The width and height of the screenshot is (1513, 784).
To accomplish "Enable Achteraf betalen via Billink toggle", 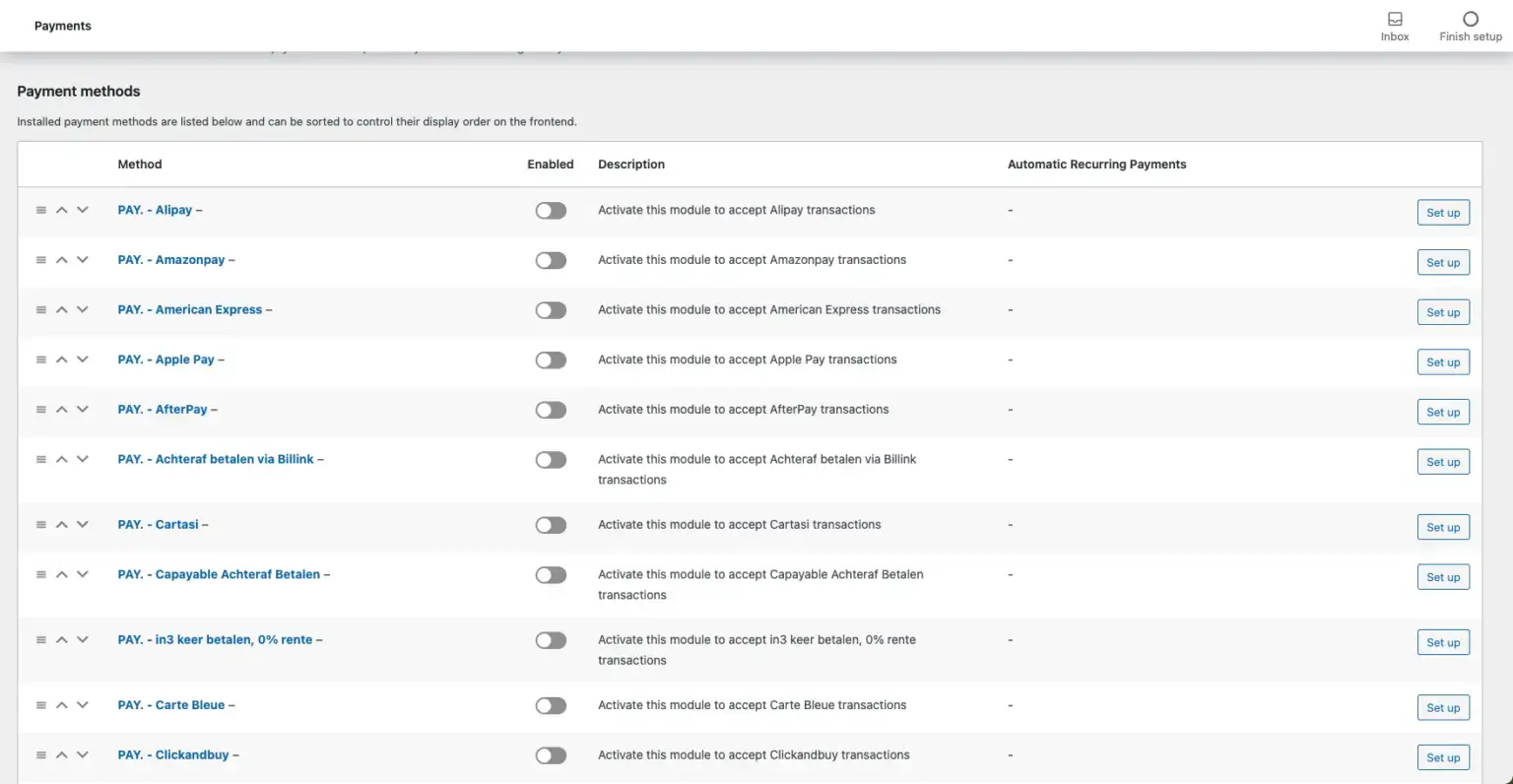I will (551, 460).
